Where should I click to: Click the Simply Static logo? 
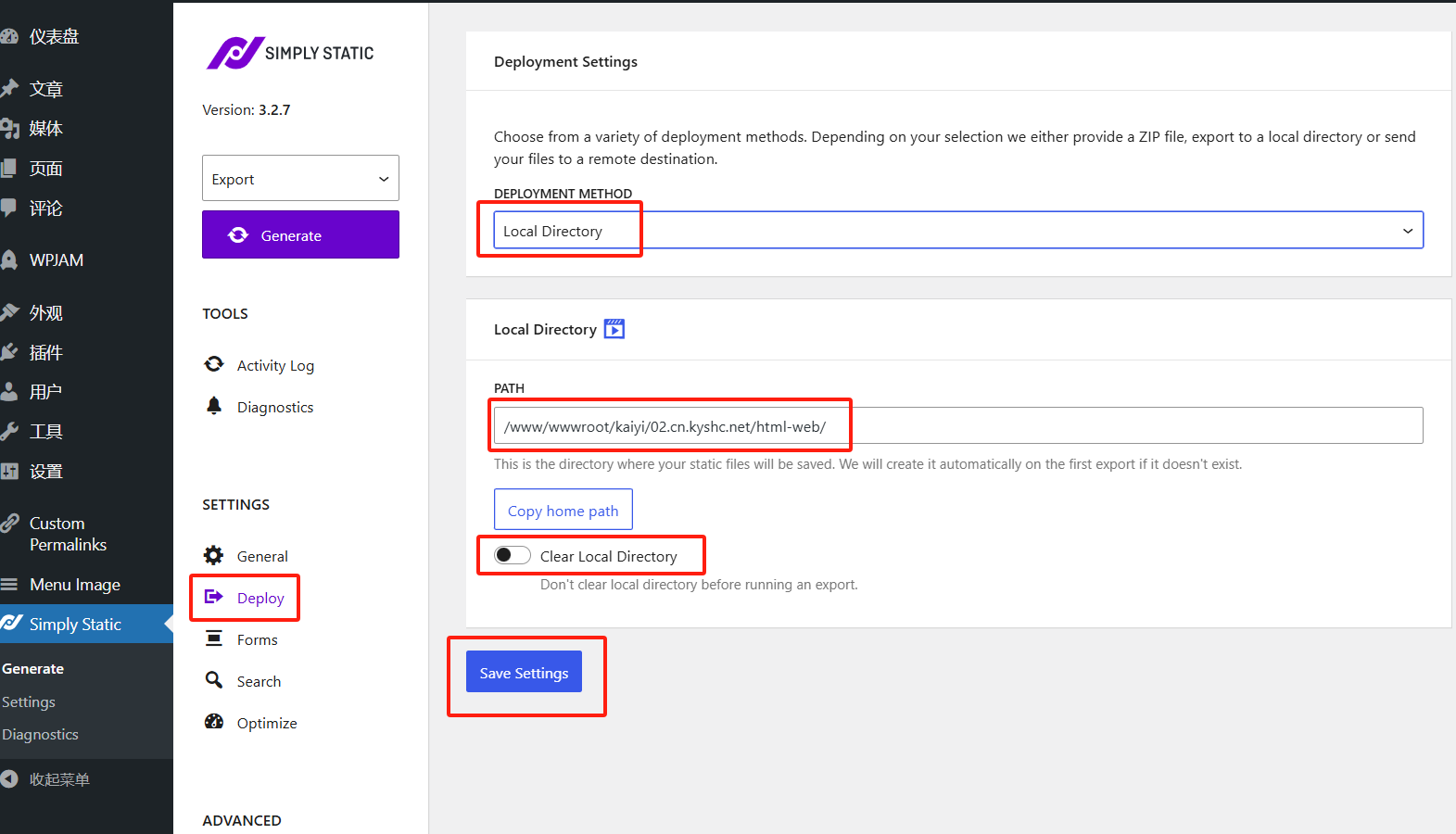(x=290, y=53)
